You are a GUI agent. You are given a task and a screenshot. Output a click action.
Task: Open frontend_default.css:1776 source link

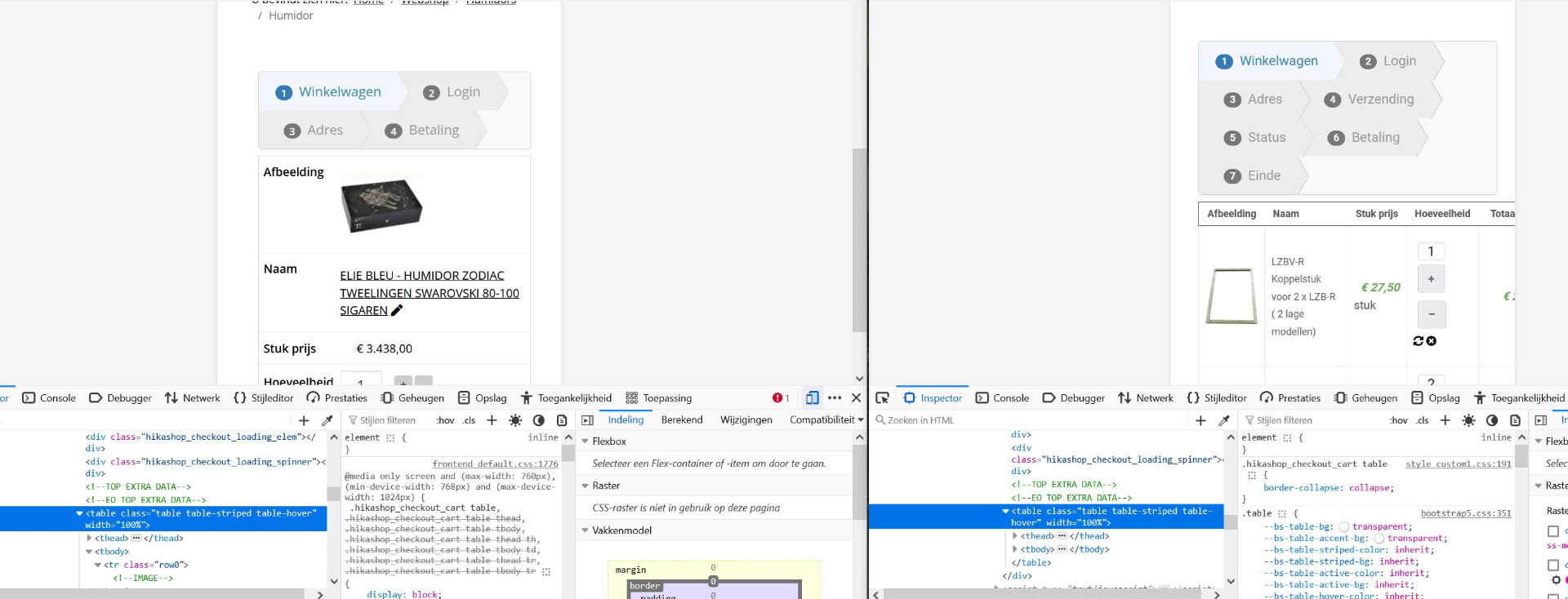tap(496, 464)
